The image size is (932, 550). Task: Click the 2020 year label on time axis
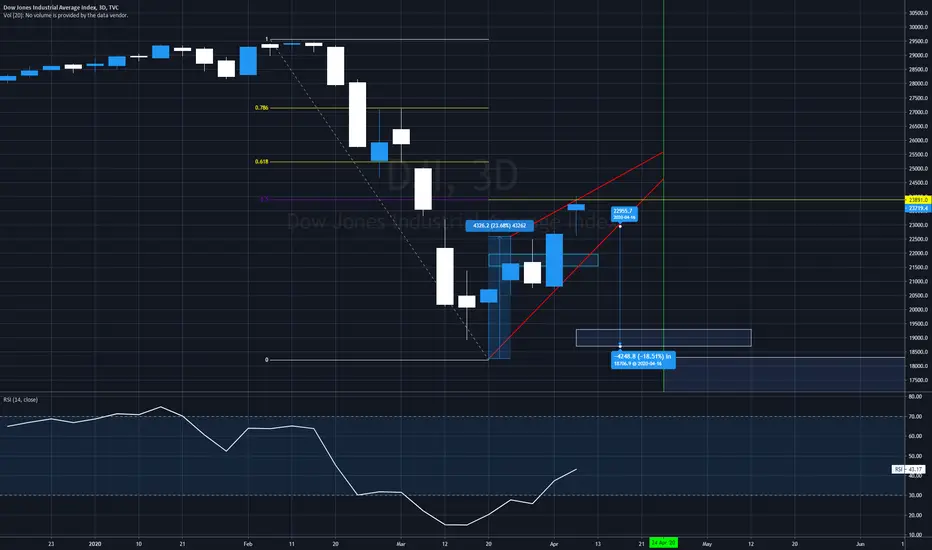click(95, 544)
